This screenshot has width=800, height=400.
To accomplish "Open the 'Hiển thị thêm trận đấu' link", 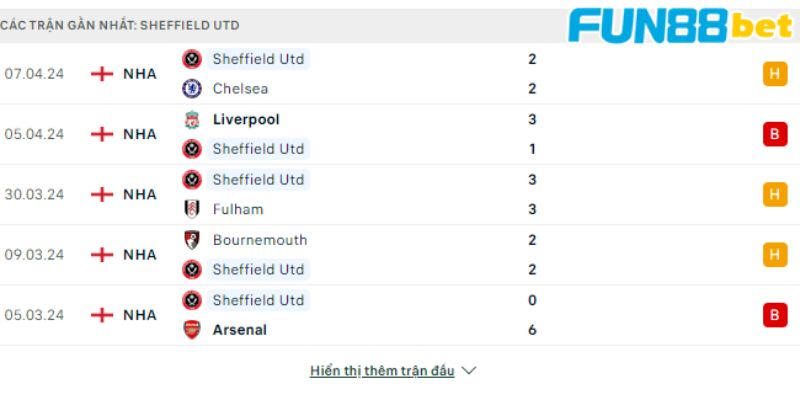I will tap(382, 371).
